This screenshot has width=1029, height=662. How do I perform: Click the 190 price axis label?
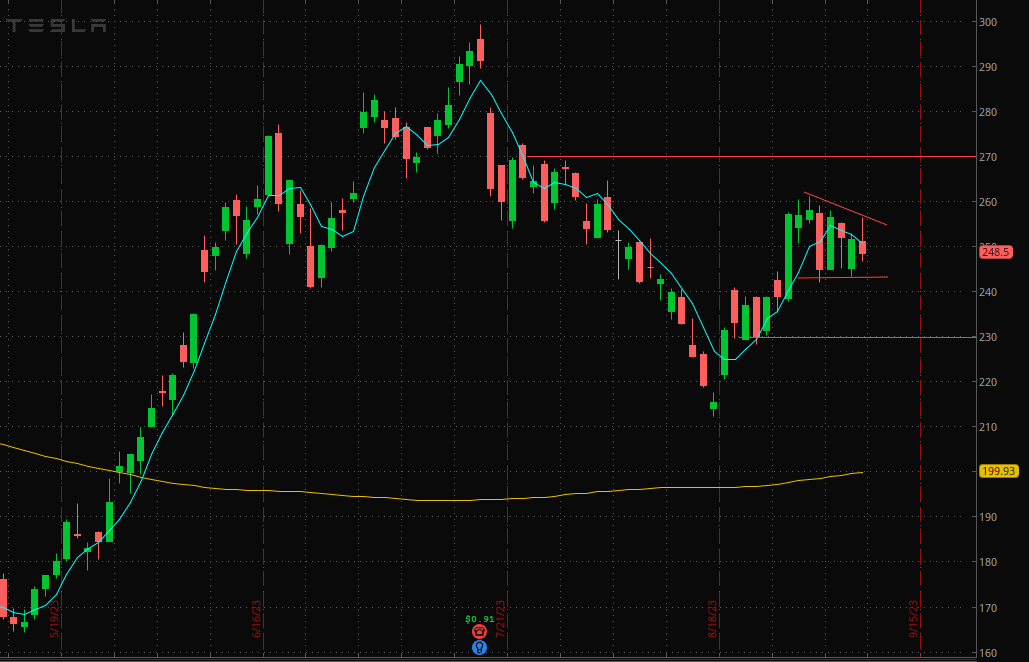[x=988, y=517]
